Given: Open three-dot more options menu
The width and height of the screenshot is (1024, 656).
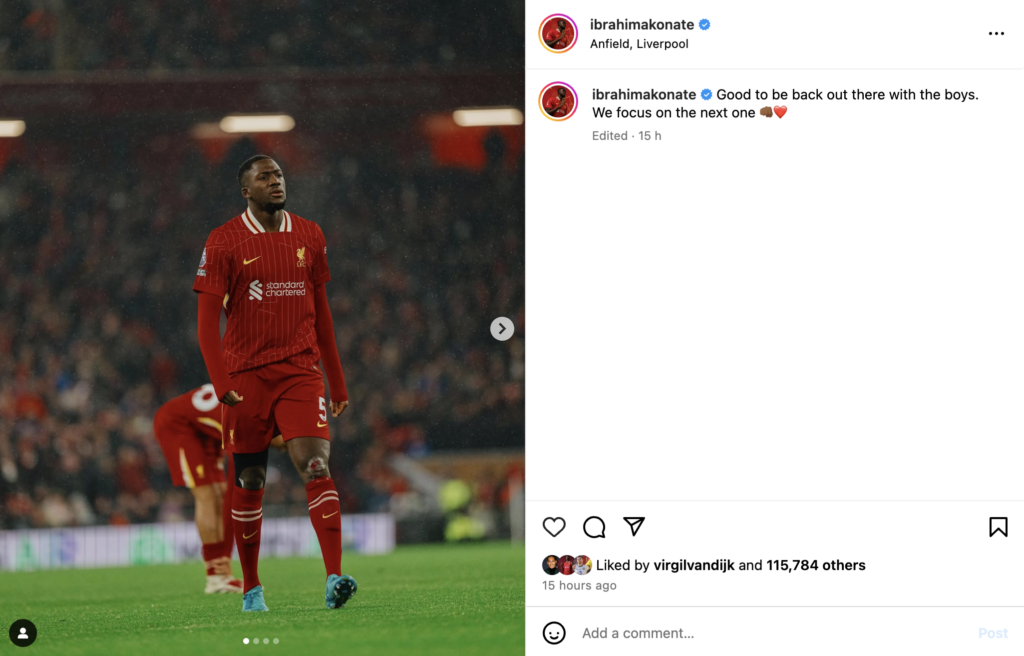Looking at the screenshot, I should pos(996,33).
